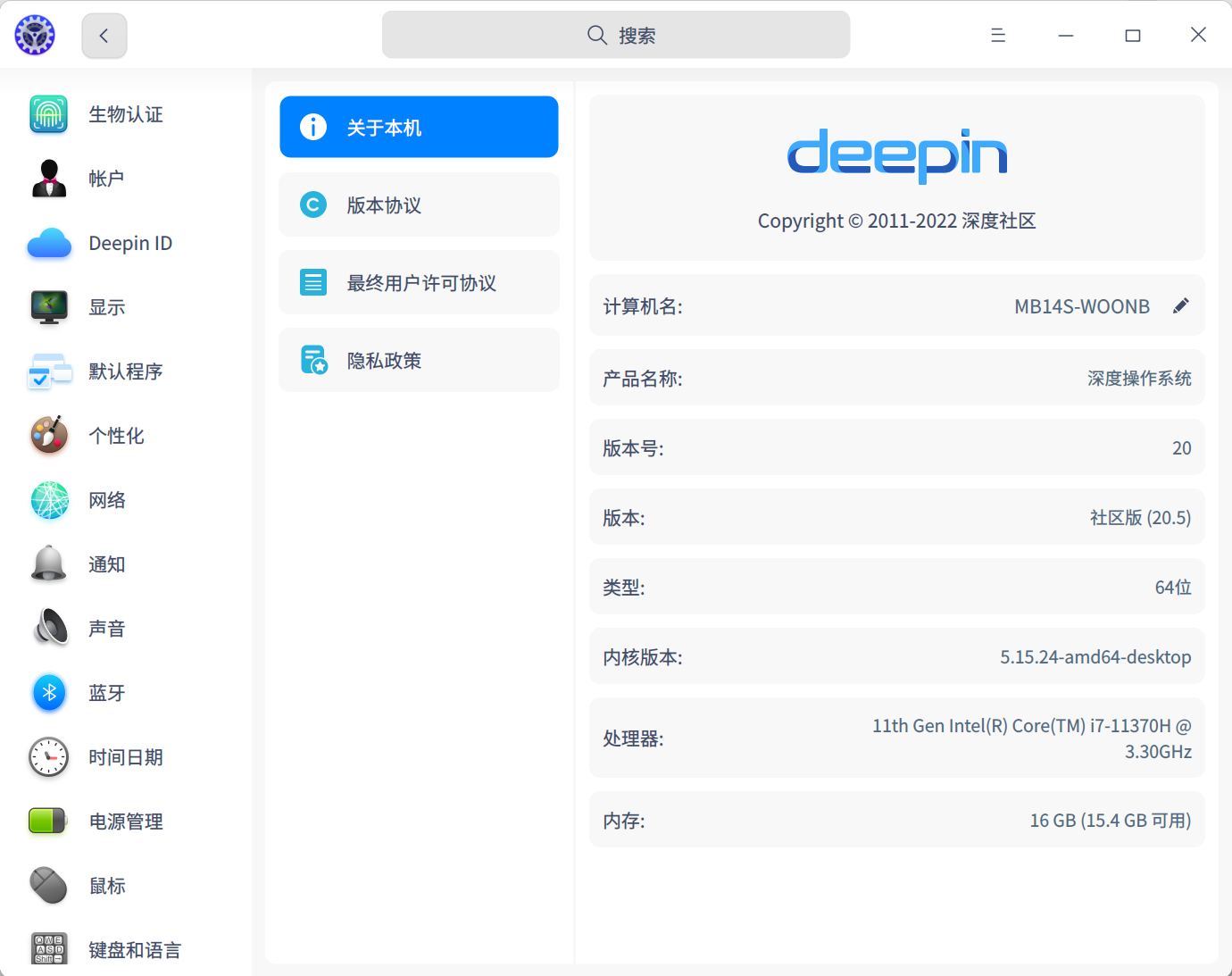This screenshot has width=1232, height=976.
Task: Open 通知 notification settings
Action: coord(106,564)
